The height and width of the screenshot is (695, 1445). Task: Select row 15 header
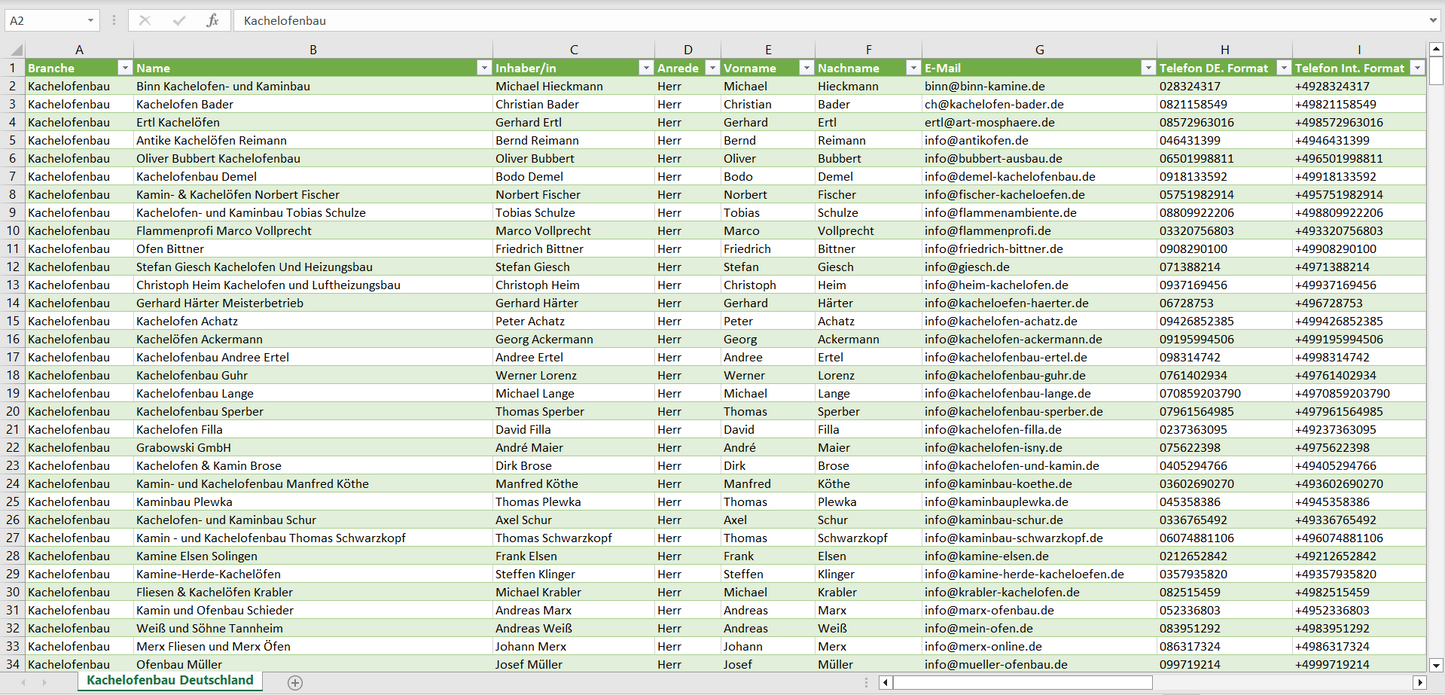[x=13, y=321]
